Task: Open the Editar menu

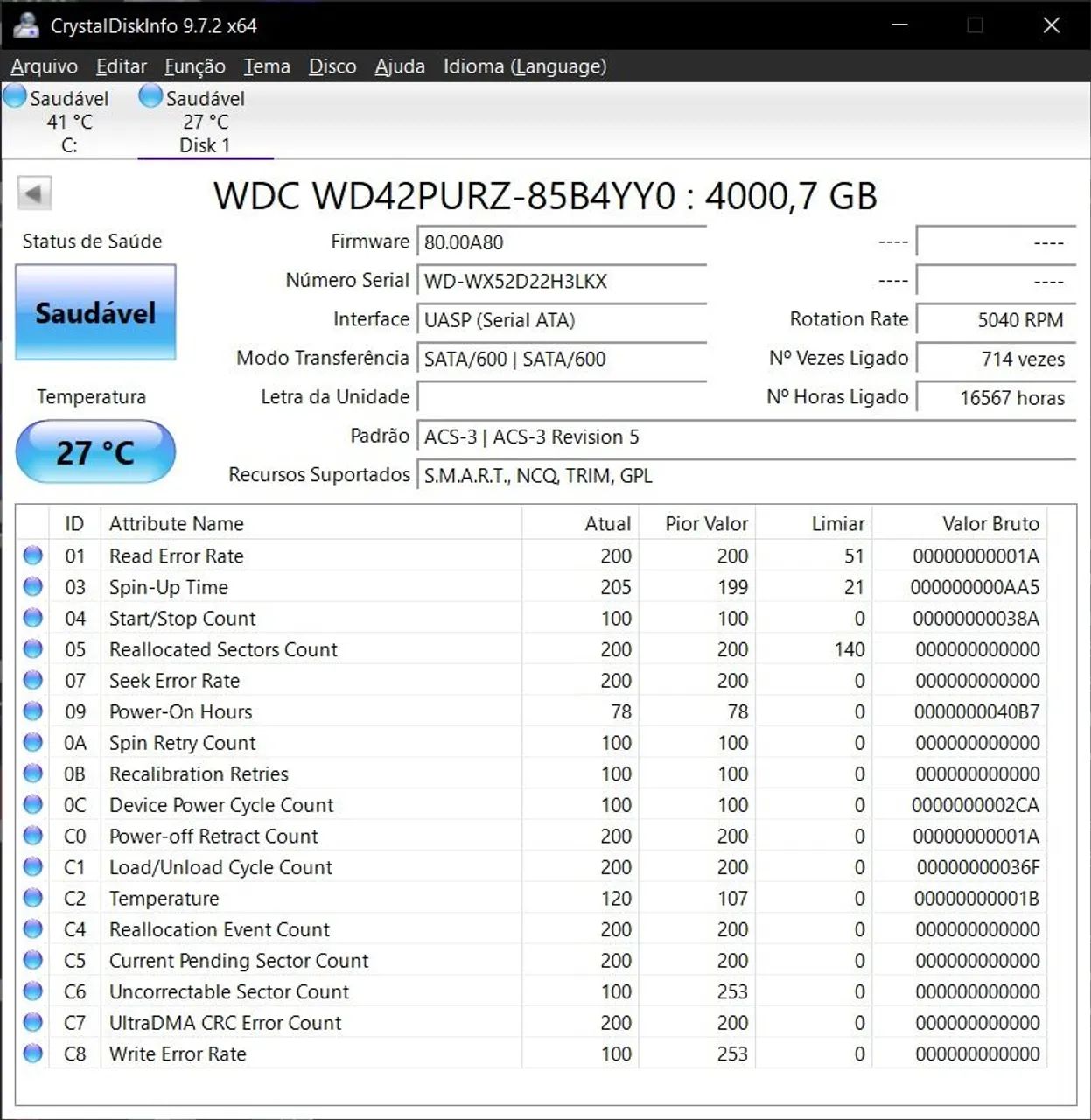Action: point(122,66)
